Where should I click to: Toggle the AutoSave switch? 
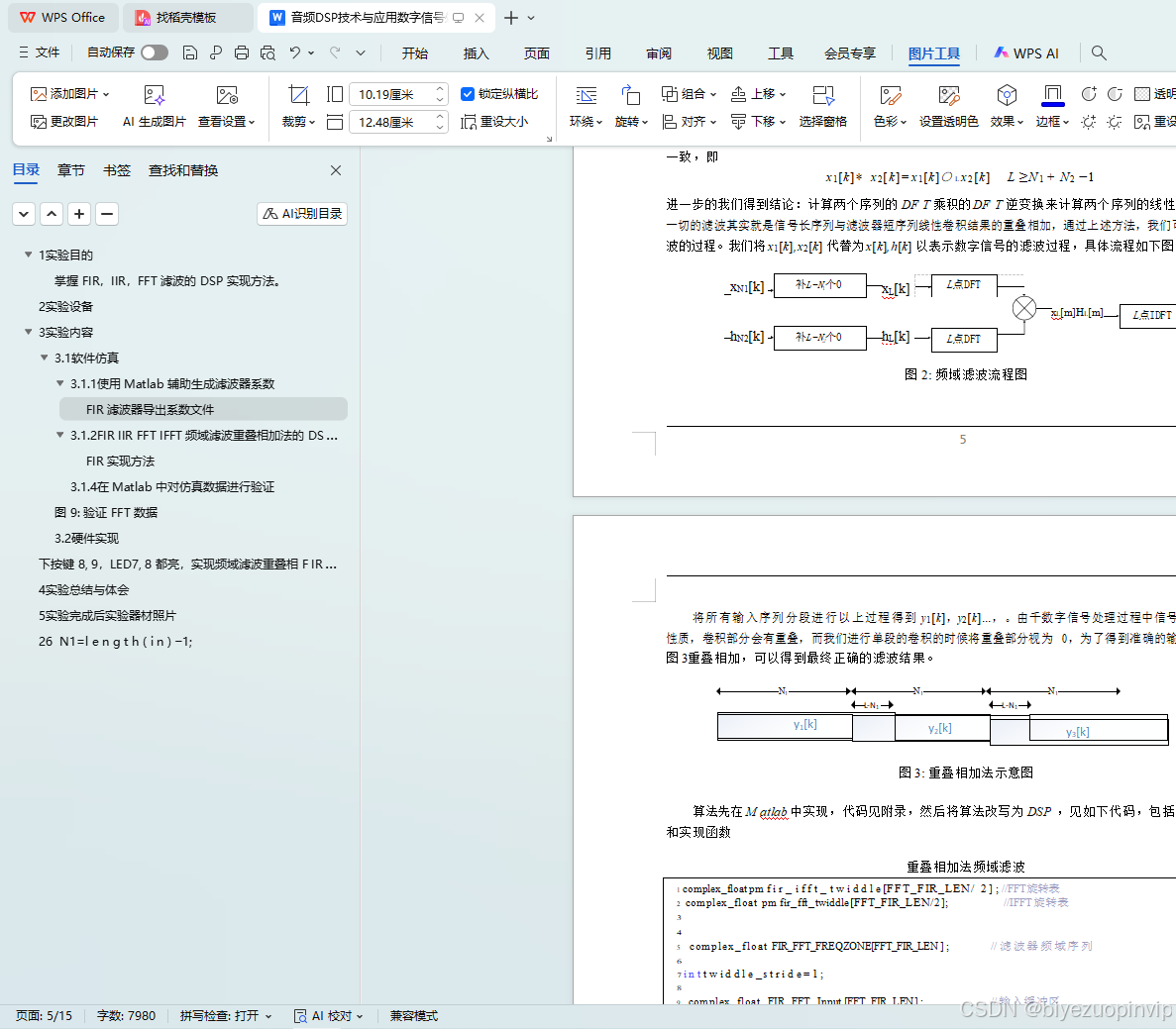[155, 52]
